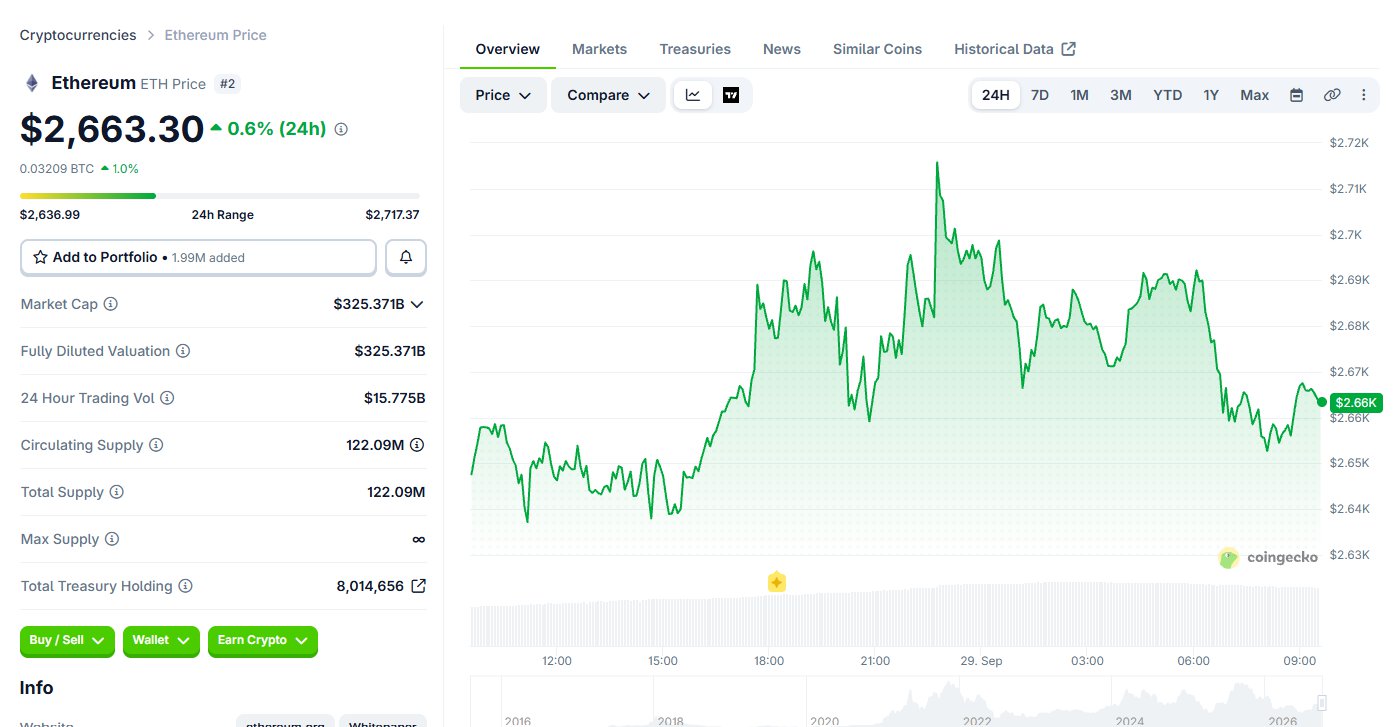Screen dimensions: 1395x727
Task: Click Add to Portfolio button
Action: click(x=198, y=257)
